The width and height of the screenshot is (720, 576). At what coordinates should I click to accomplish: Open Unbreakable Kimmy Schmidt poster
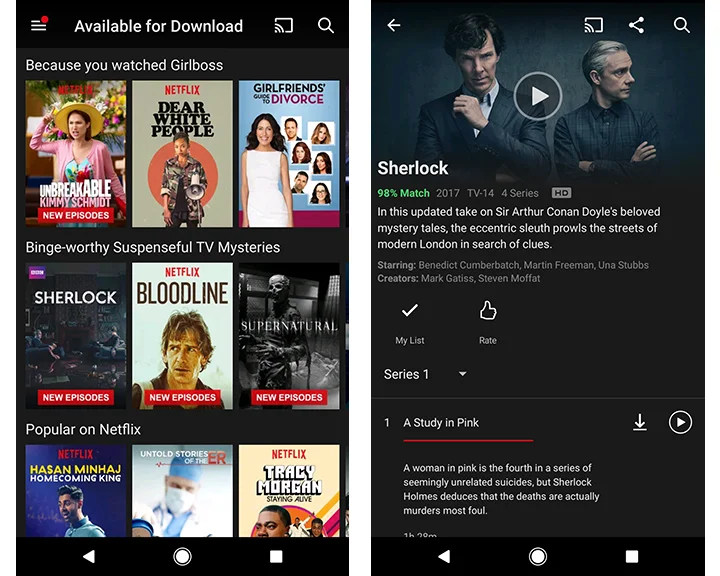click(76, 153)
